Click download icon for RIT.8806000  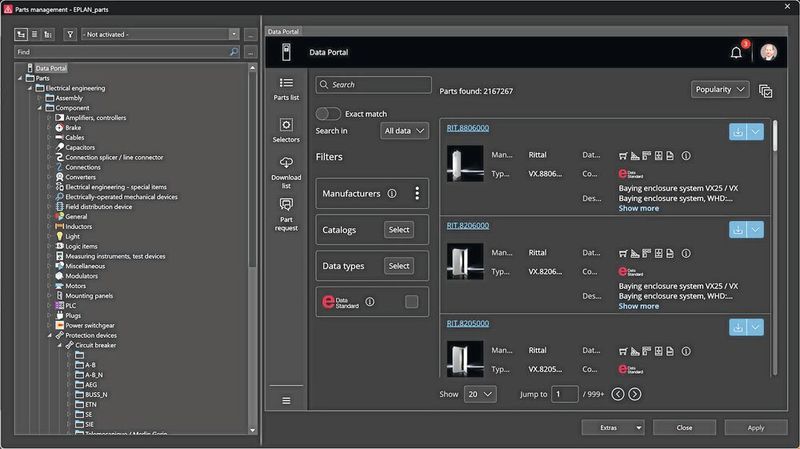738,132
